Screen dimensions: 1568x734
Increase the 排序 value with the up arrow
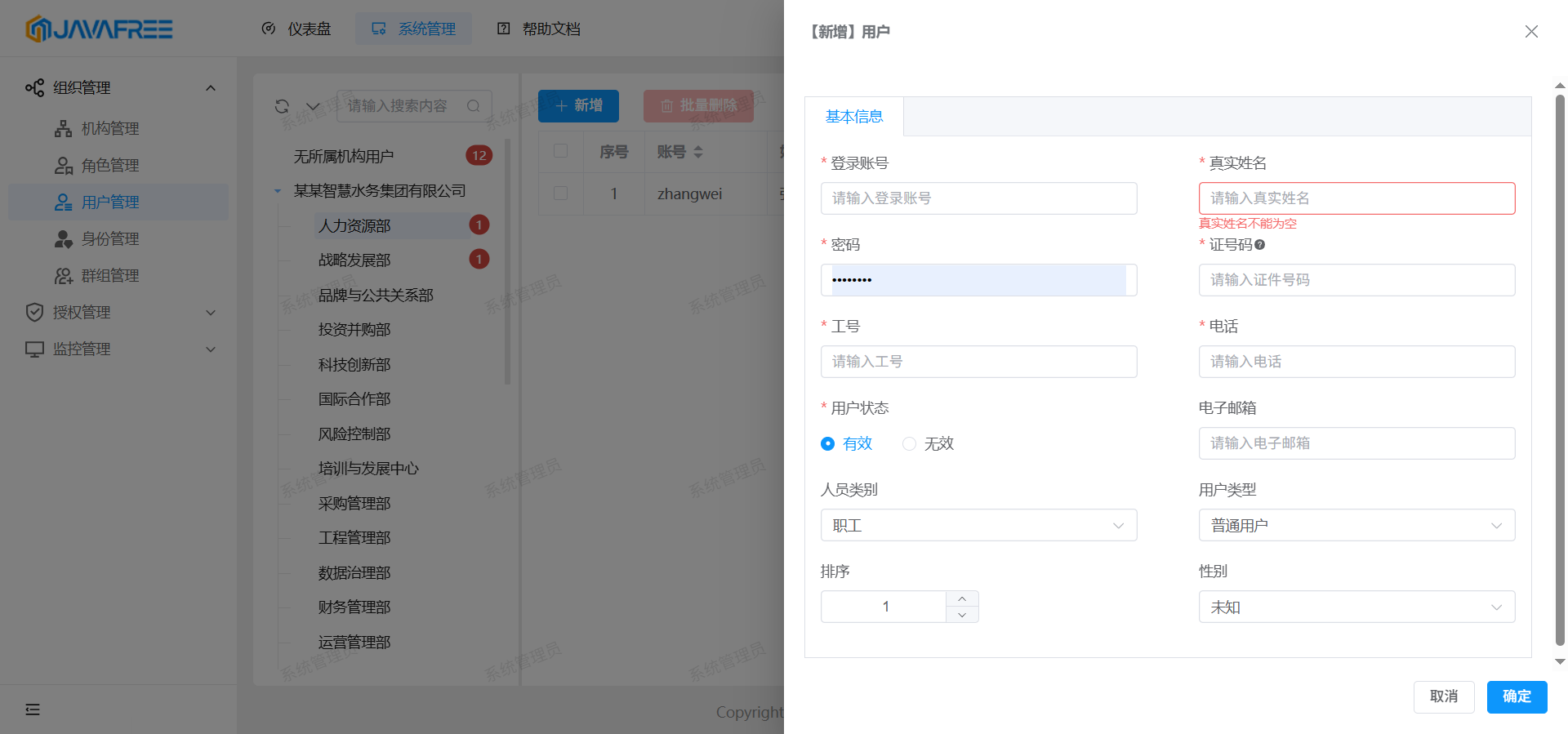point(962,598)
